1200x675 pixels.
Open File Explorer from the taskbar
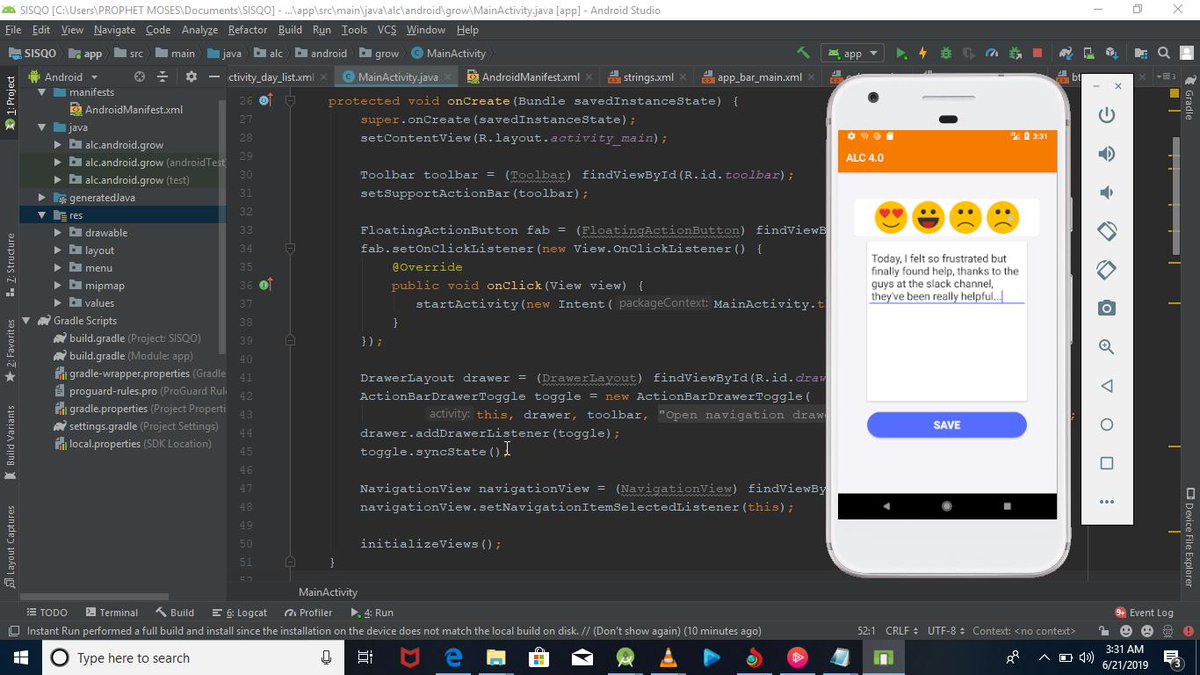coord(495,657)
